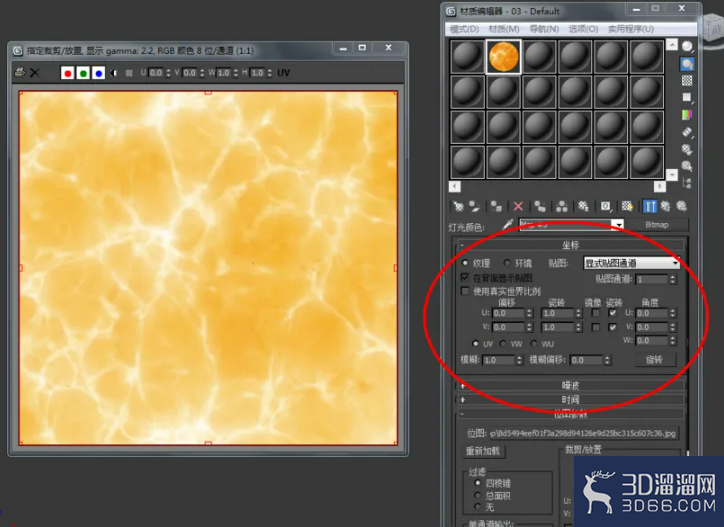Image resolution: width=724 pixels, height=527 pixels.
Task: Open the 显式贴图通道 dropdown
Action: (631, 263)
